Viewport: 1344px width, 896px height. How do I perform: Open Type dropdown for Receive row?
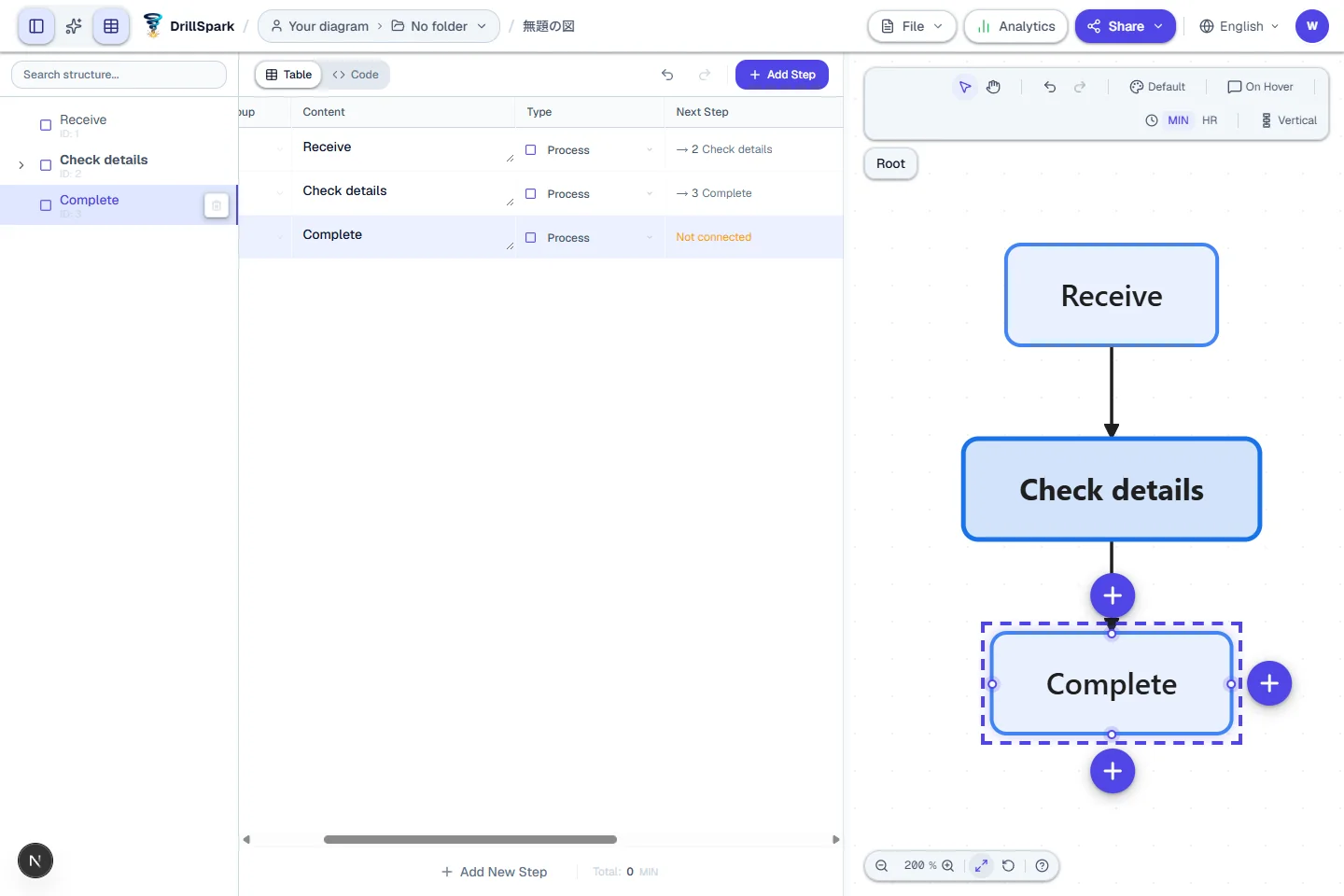[589, 149]
